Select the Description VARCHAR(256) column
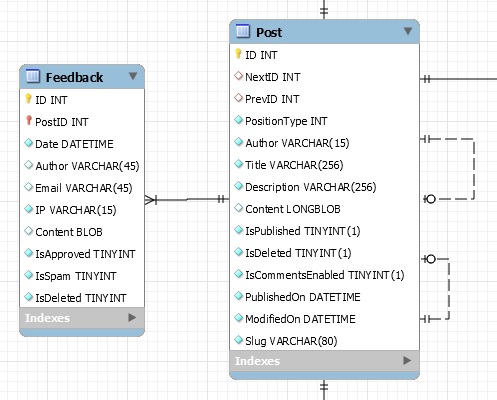The width and height of the screenshot is (497, 400). (x=324, y=187)
